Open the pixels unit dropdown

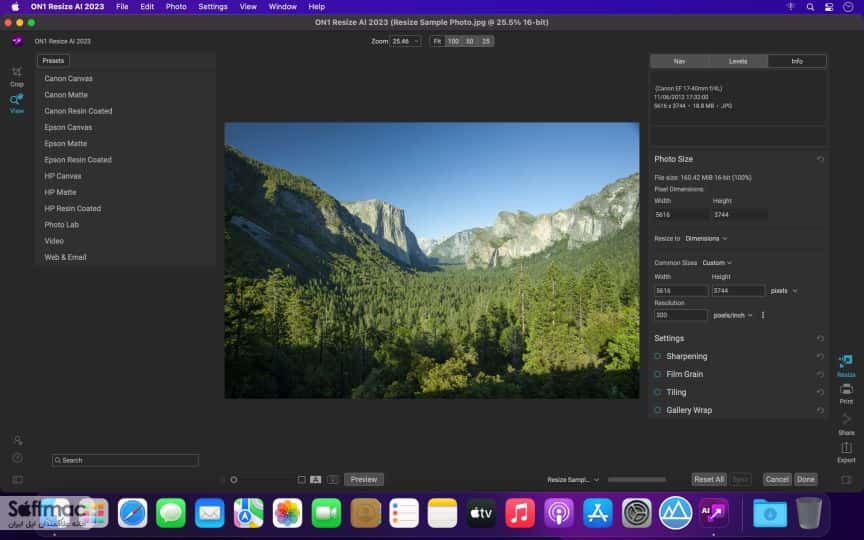coord(784,291)
